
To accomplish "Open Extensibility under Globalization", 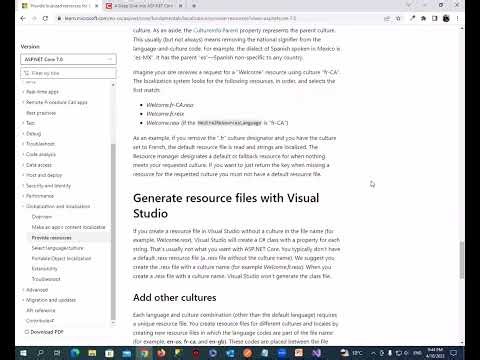I will pos(45,269).
